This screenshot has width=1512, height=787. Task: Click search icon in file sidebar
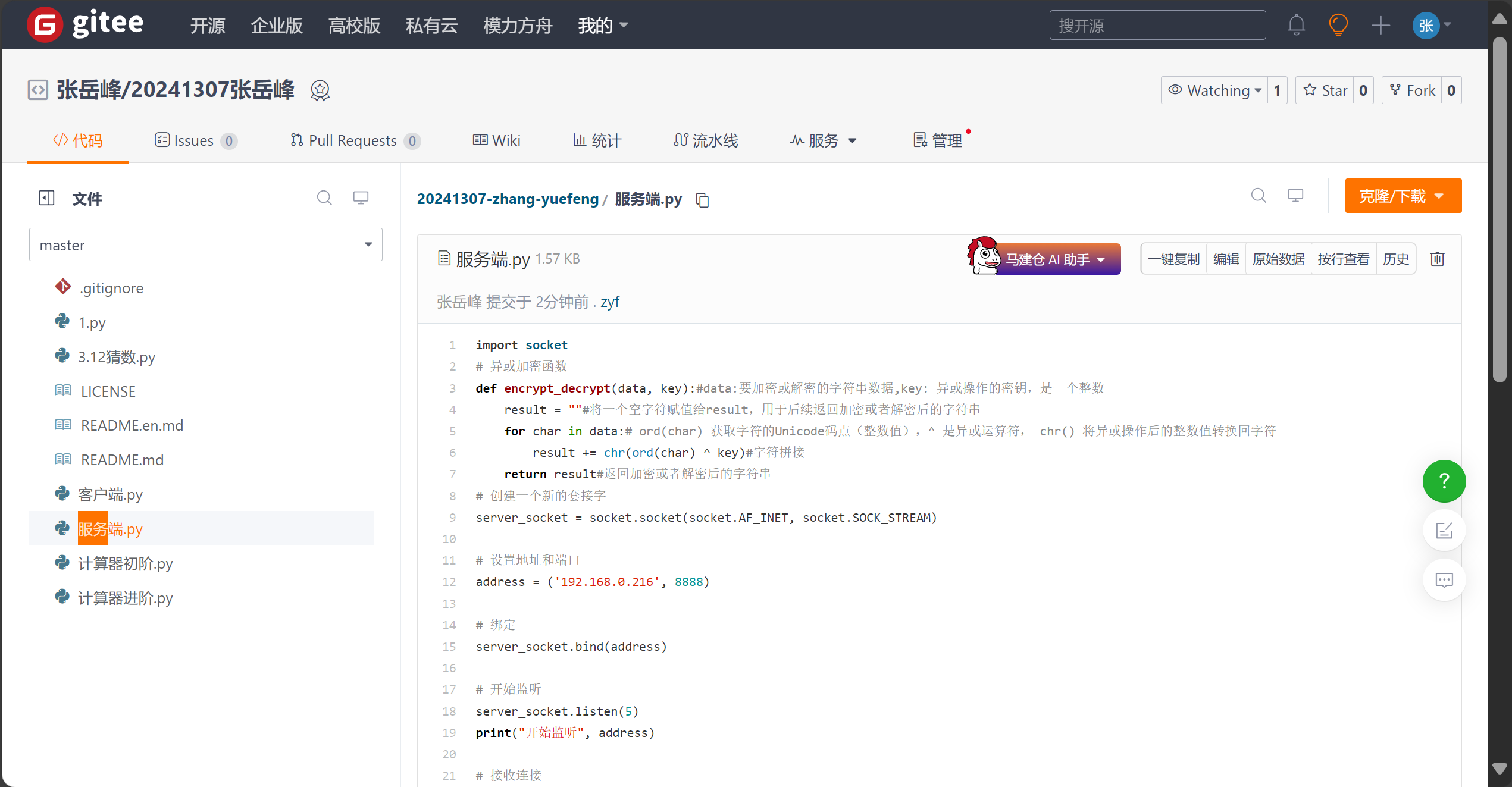[x=324, y=197]
